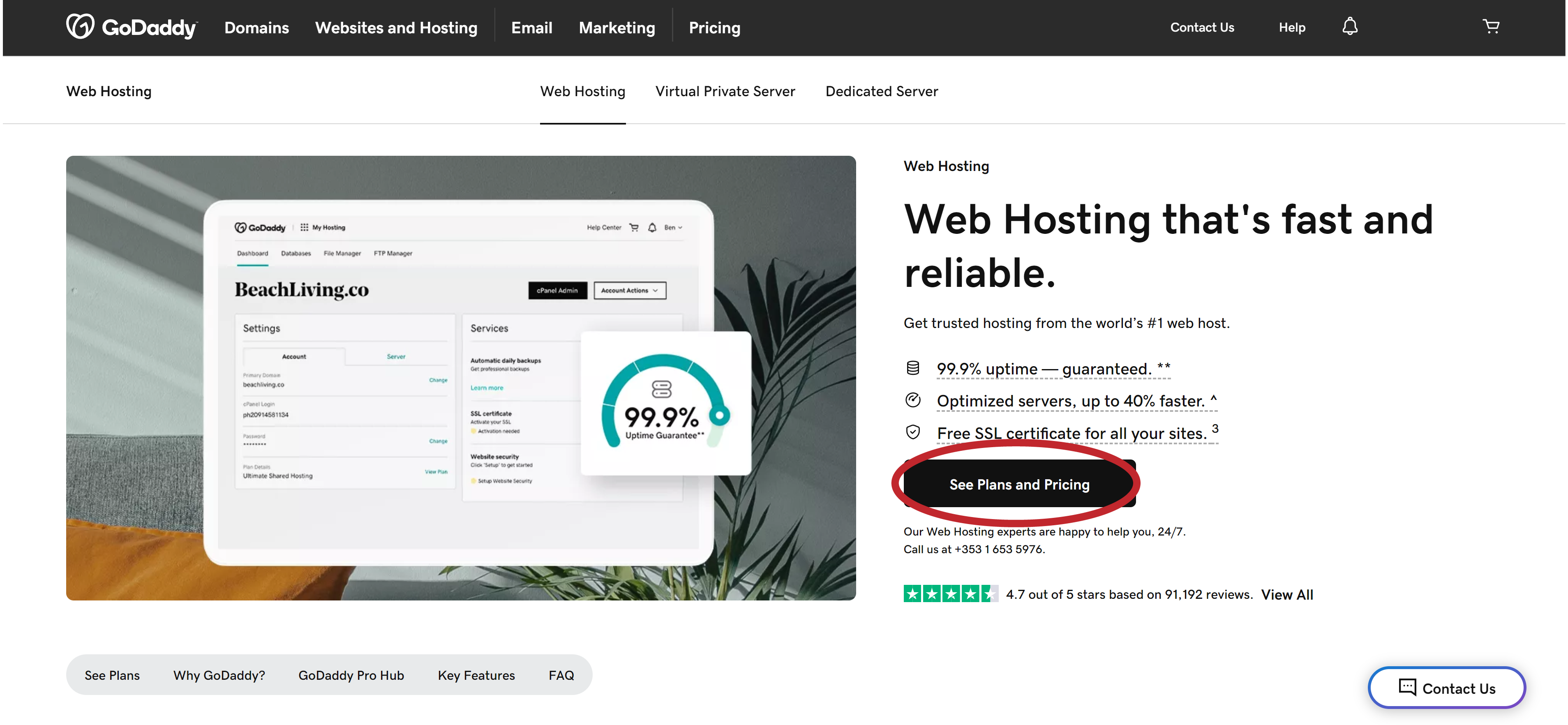Open the Domains menu
This screenshot has width=1568, height=725.
click(x=256, y=28)
